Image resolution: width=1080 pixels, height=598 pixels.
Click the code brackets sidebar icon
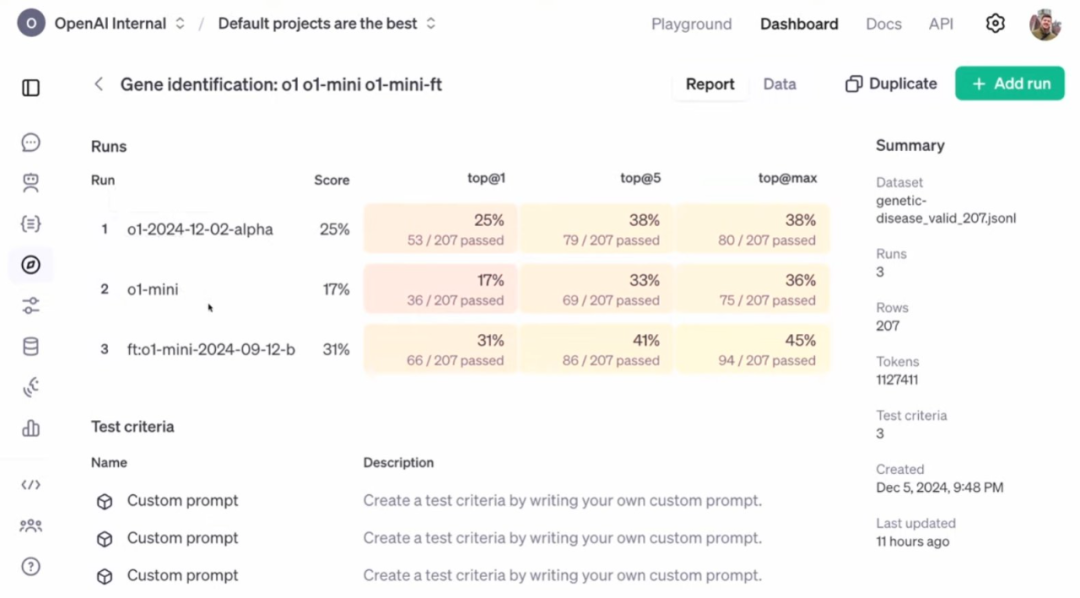[31, 485]
